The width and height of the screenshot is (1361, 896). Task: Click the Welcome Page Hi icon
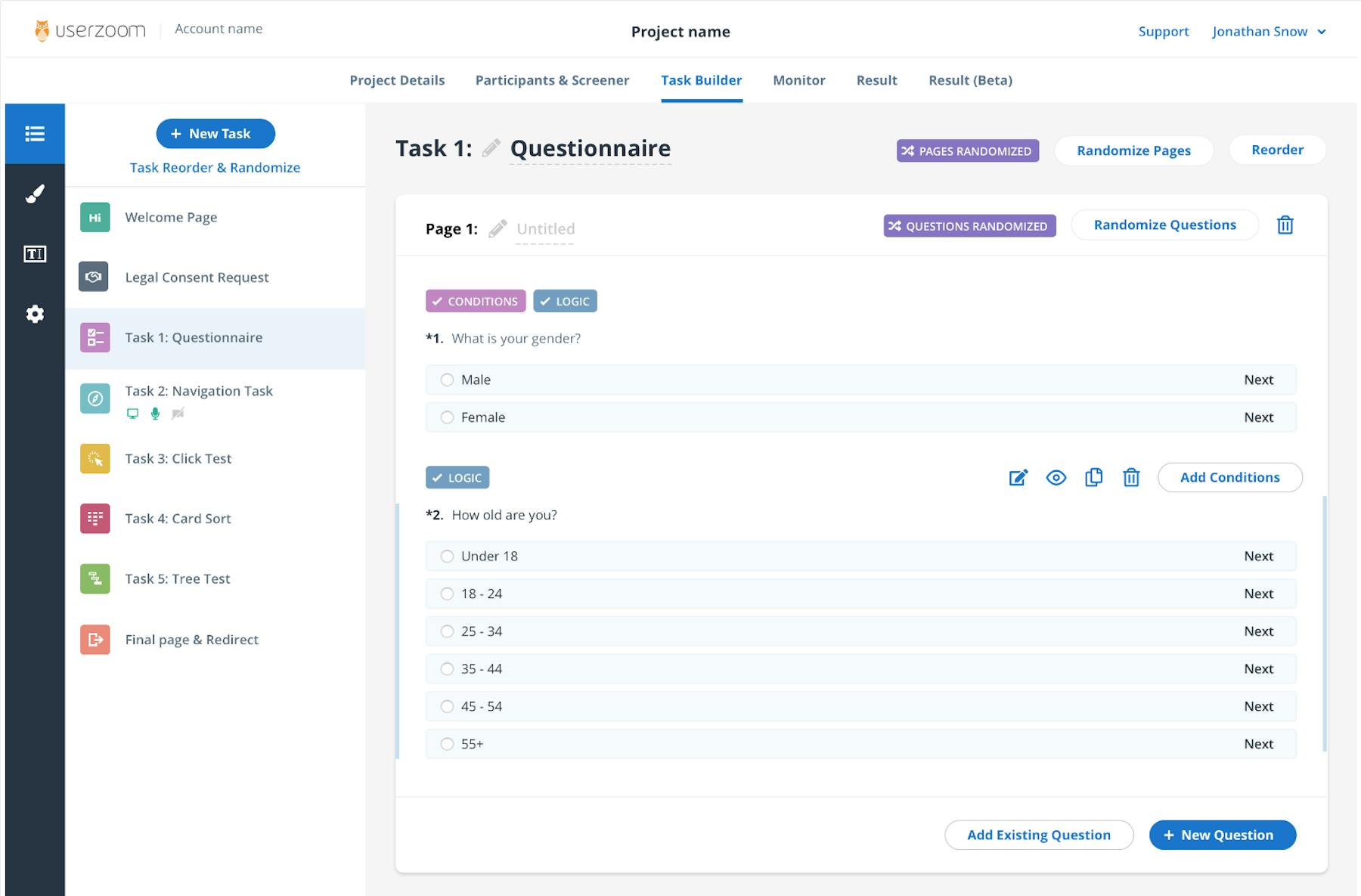(x=95, y=217)
